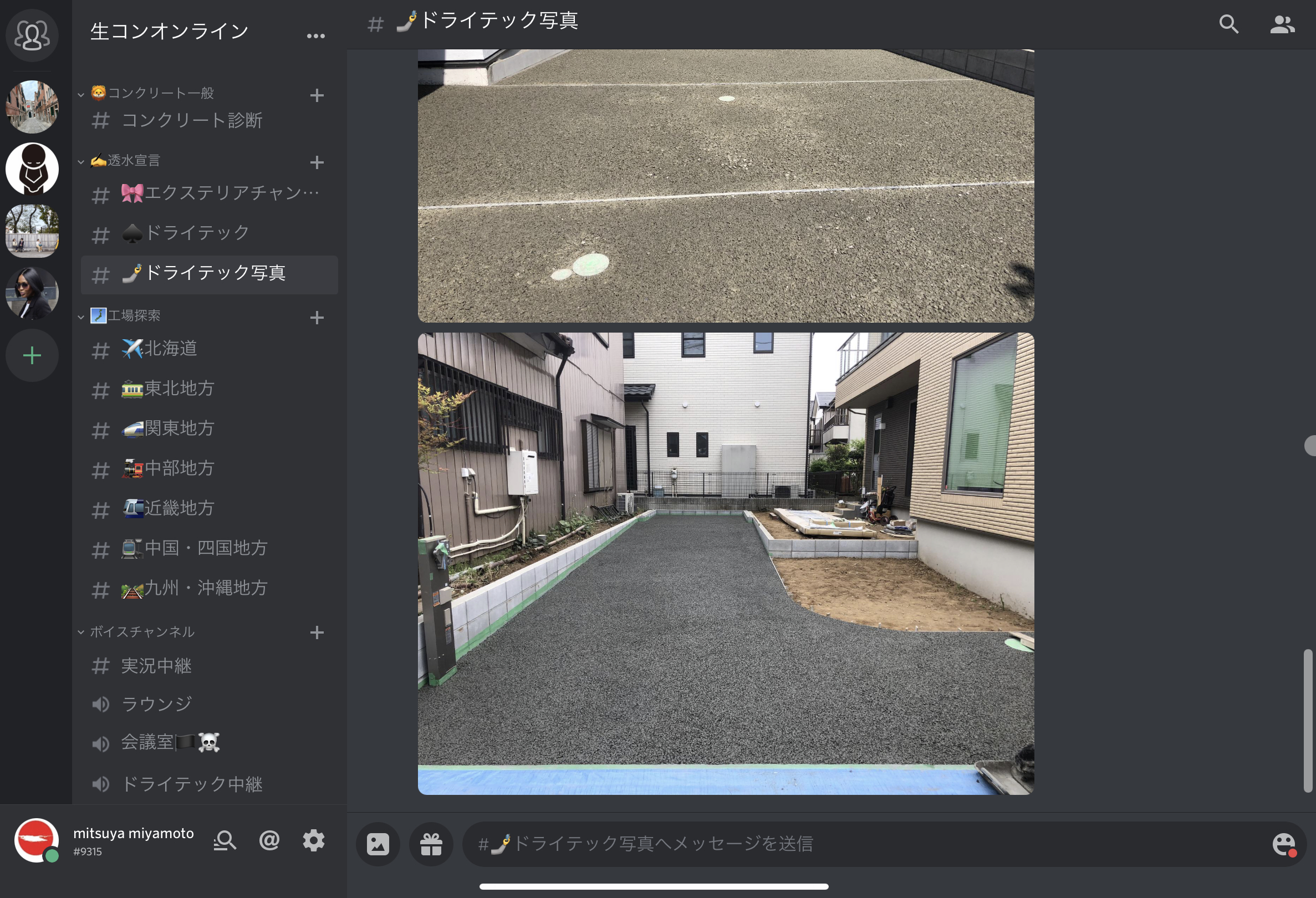Add channel to コンクリート一般 category
Screen dimensions: 1316x898
click(317, 95)
